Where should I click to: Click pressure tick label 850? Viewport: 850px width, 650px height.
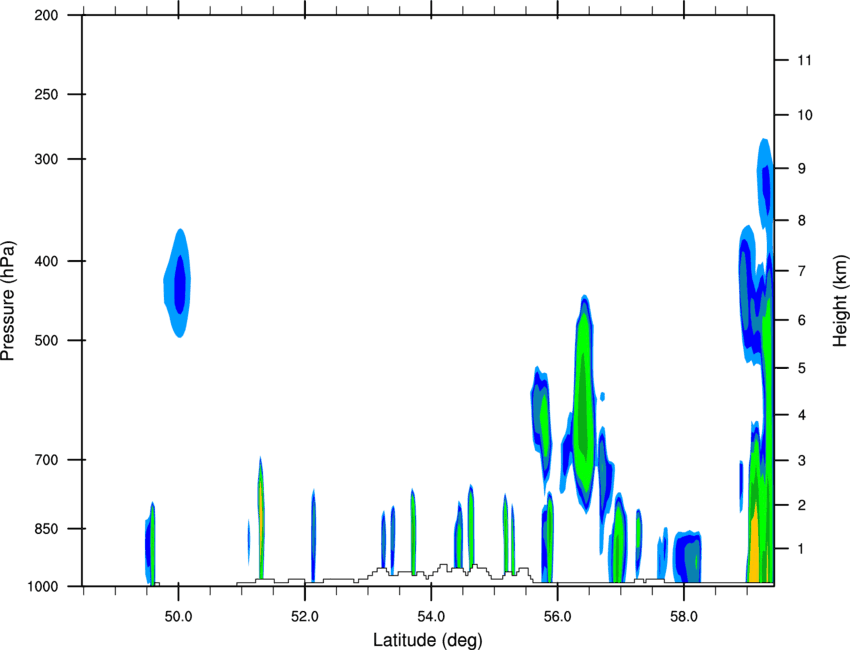click(x=46, y=529)
